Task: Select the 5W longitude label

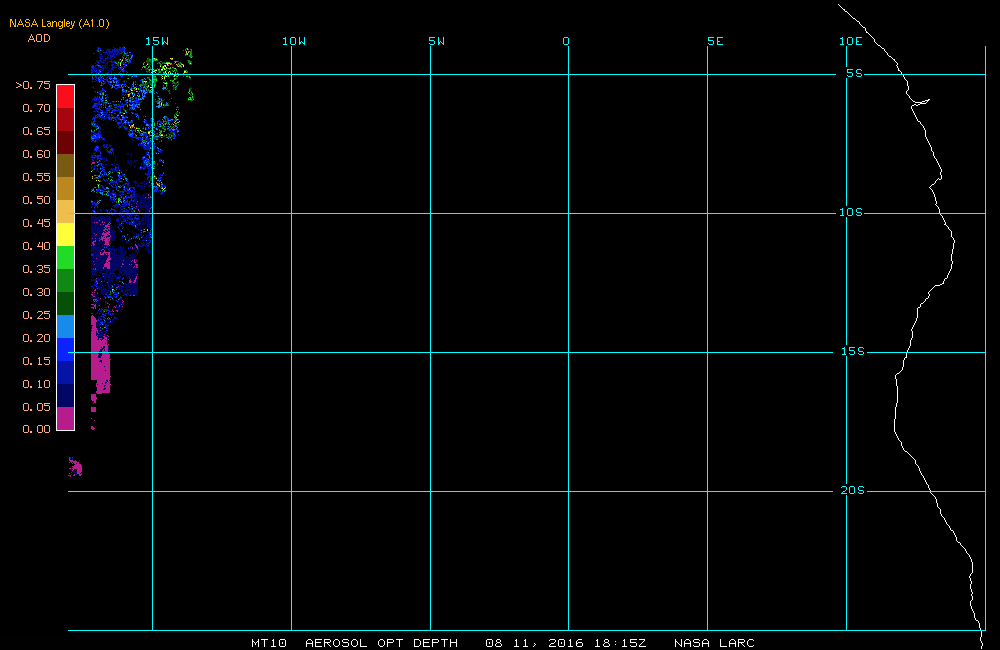Action: click(437, 41)
